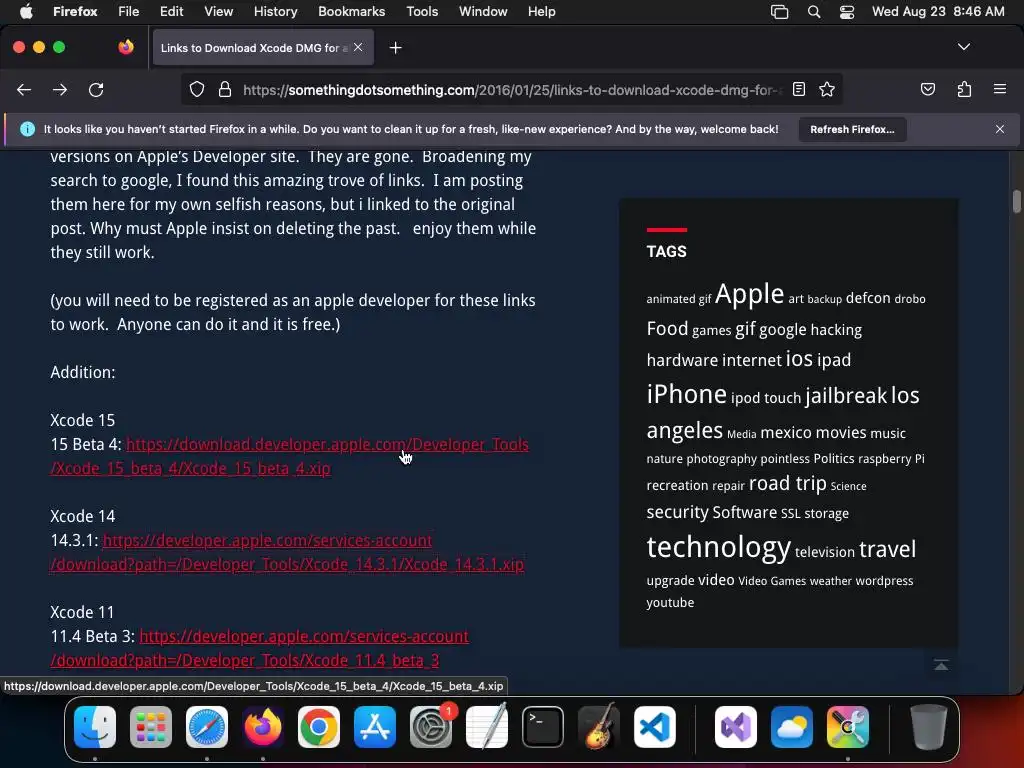1024x768 pixels.
Task: Click the Firefox icon in the Dock
Action: point(263,726)
